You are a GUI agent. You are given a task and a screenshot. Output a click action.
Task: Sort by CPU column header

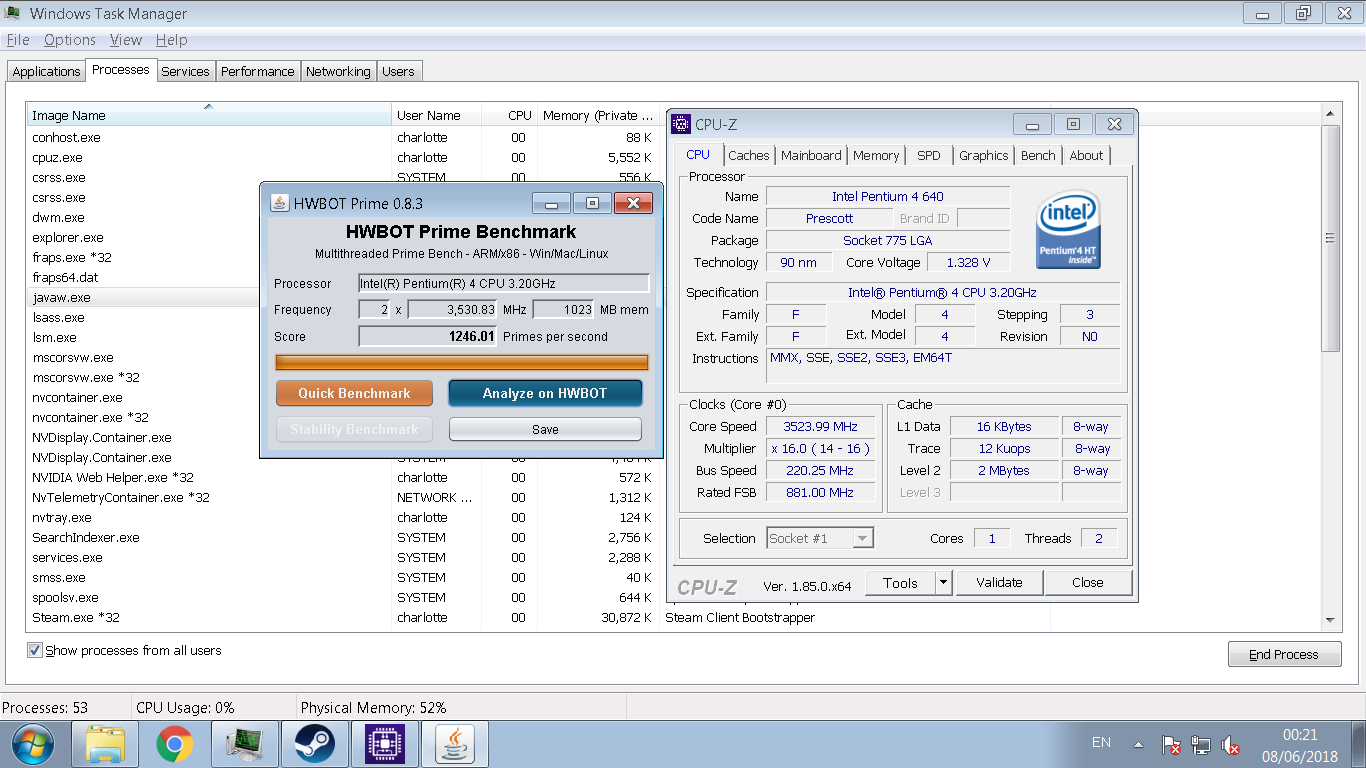point(509,115)
